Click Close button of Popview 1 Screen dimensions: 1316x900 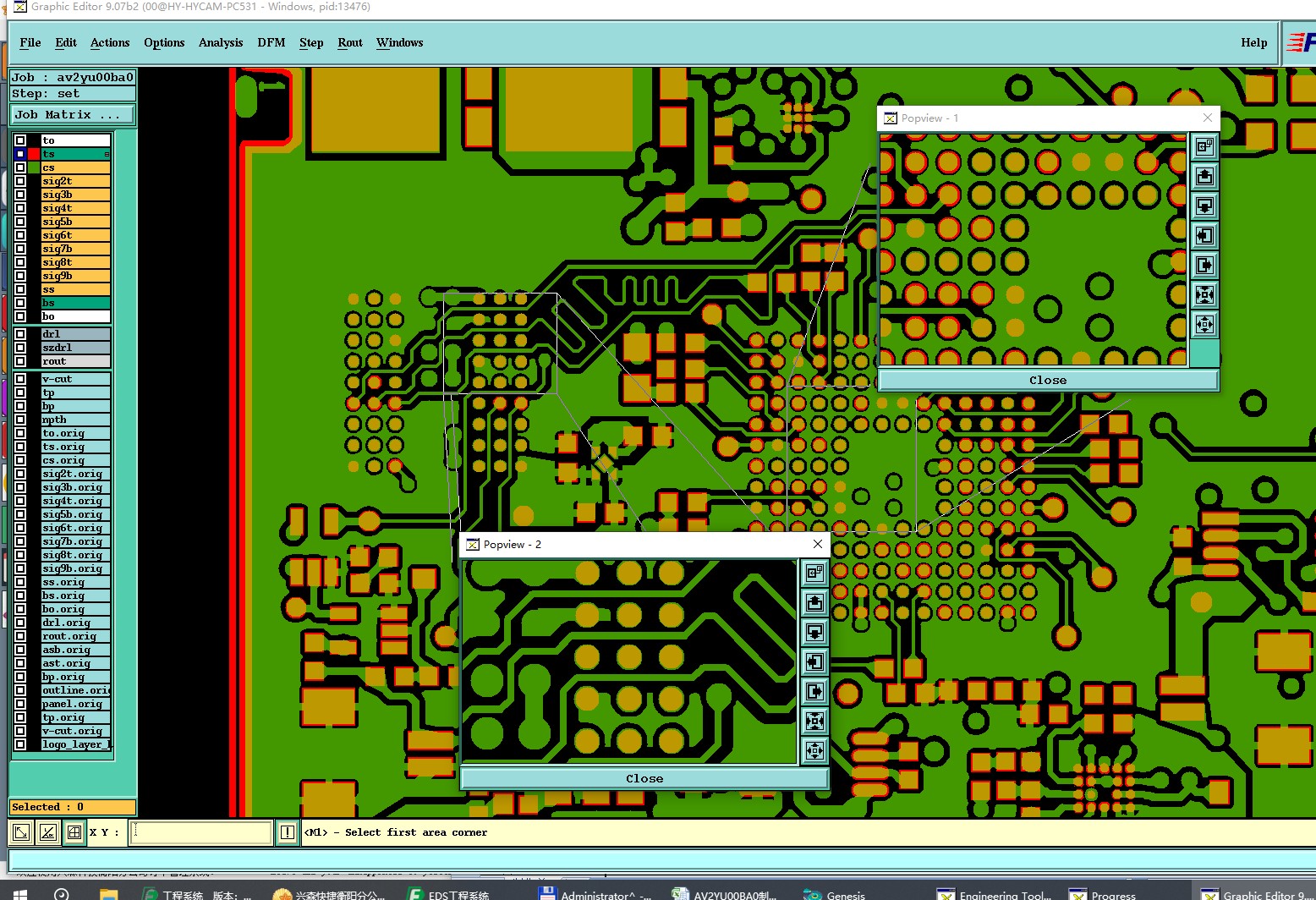tap(1048, 380)
